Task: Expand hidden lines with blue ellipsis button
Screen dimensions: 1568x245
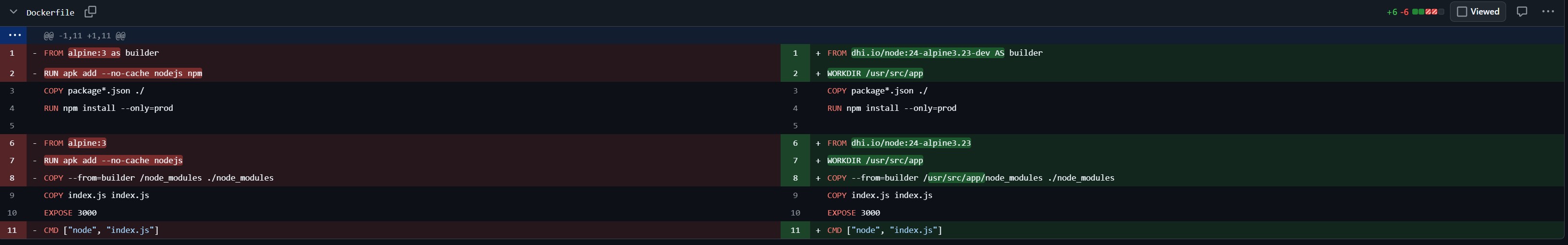Action: tap(15, 35)
